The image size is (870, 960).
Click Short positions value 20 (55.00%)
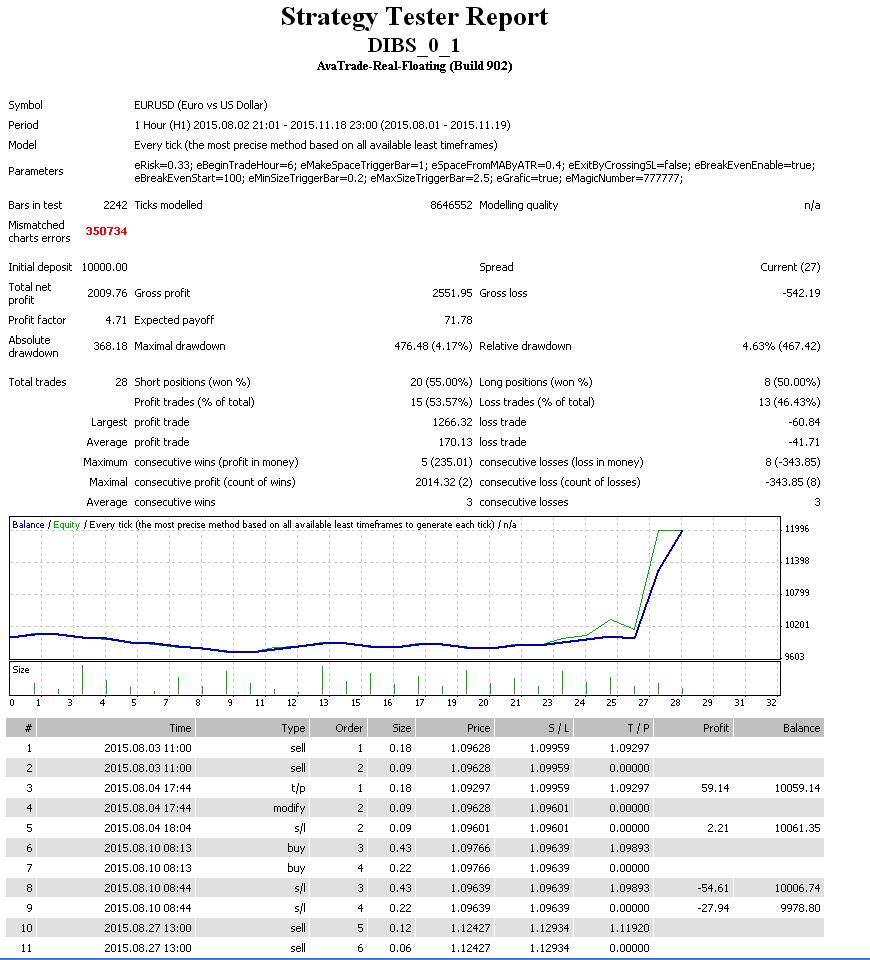point(441,383)
